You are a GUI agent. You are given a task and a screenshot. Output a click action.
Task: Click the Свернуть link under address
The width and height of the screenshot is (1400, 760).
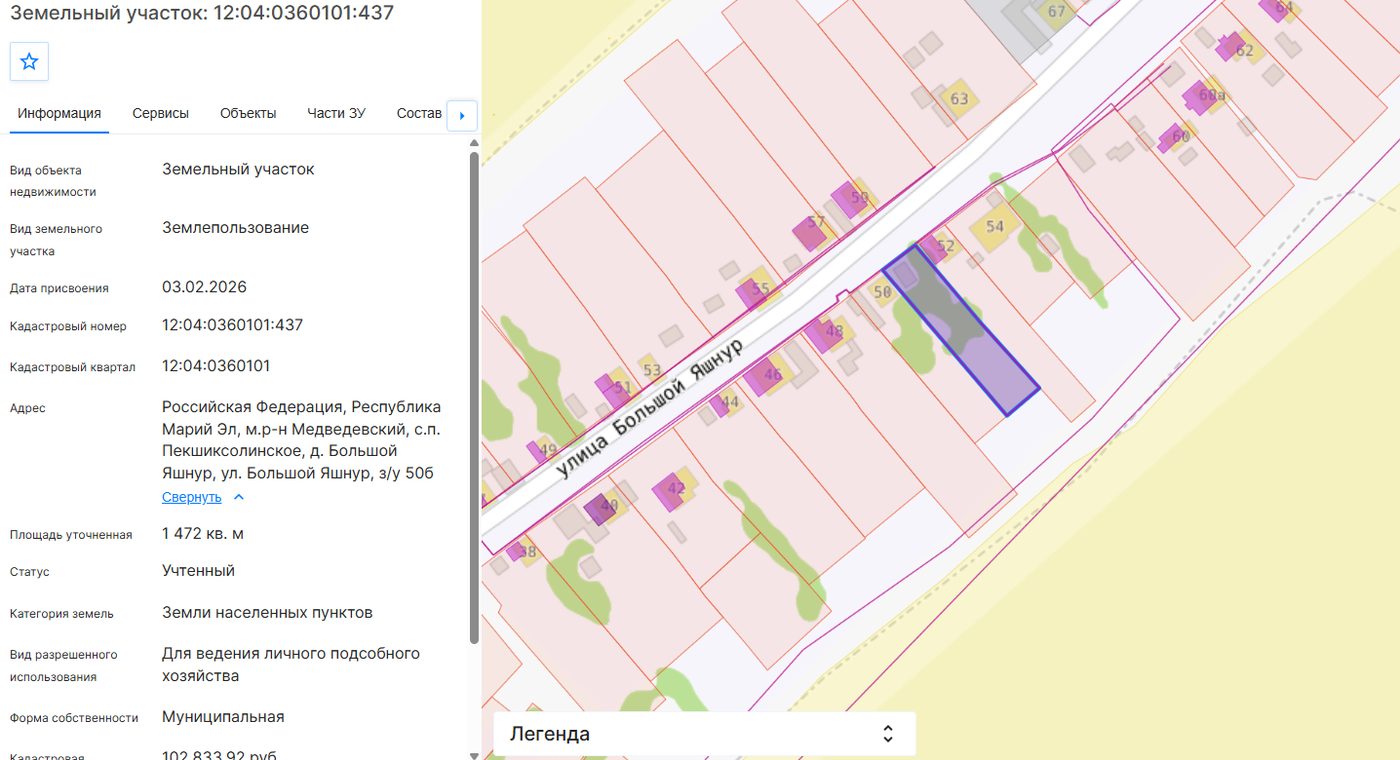click(x=192, y=497)
